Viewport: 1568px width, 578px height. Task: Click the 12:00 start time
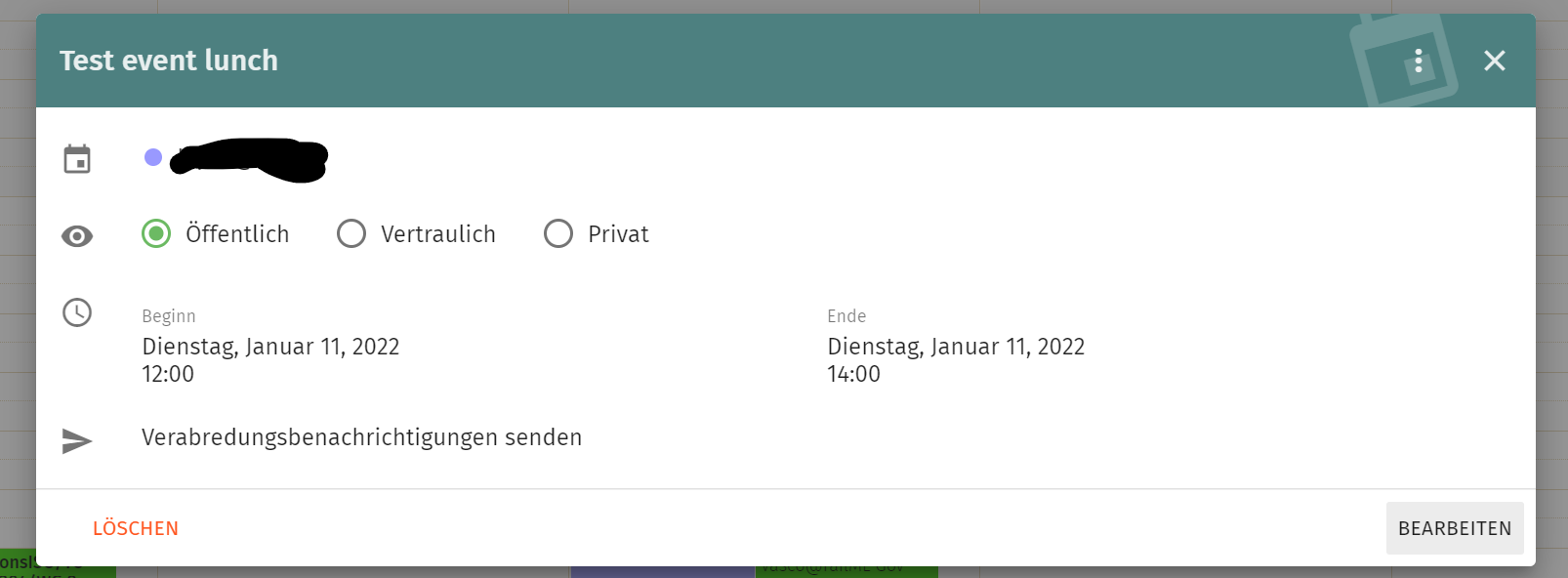168,374
